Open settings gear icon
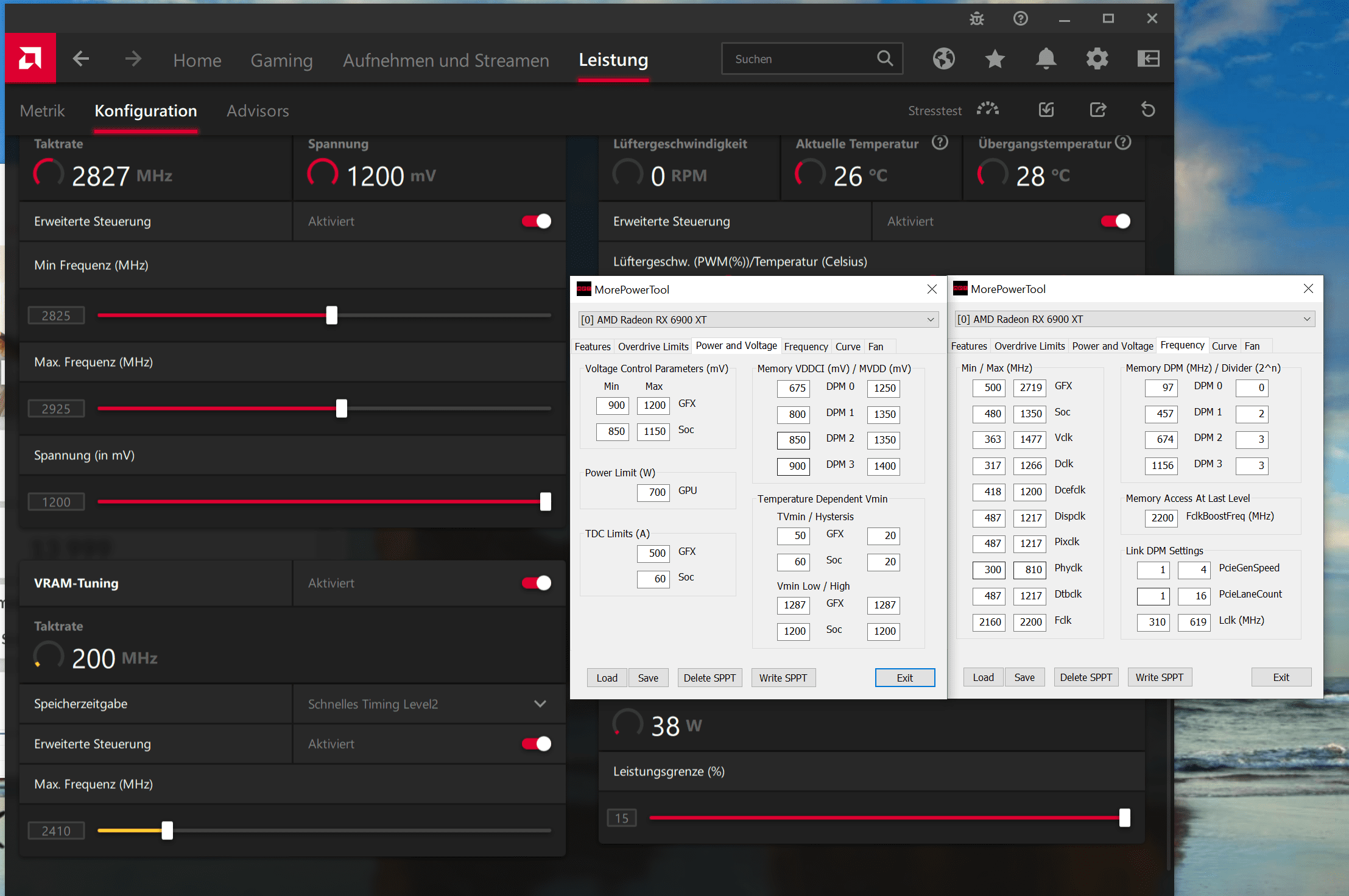1349x896 pixels. [1097, 58]
